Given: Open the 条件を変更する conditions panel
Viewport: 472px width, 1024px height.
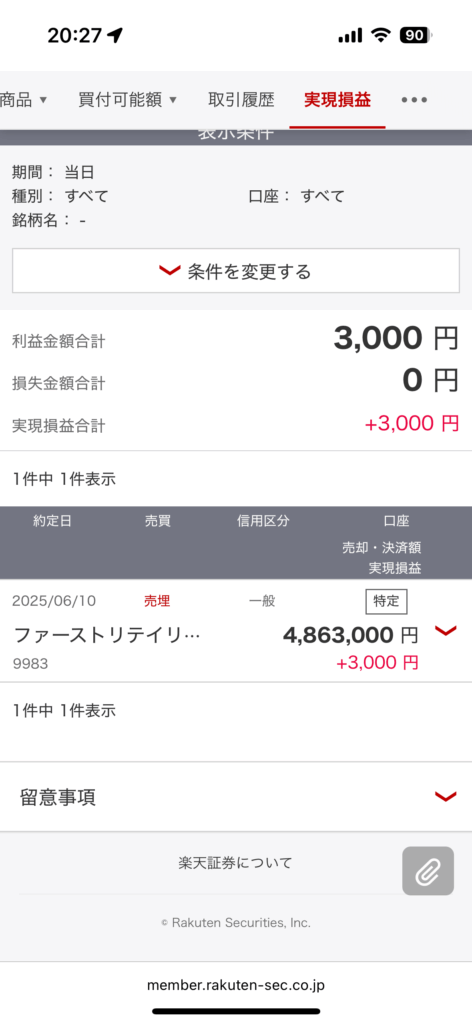Looking at the screenshot, I should coord(236,271).
